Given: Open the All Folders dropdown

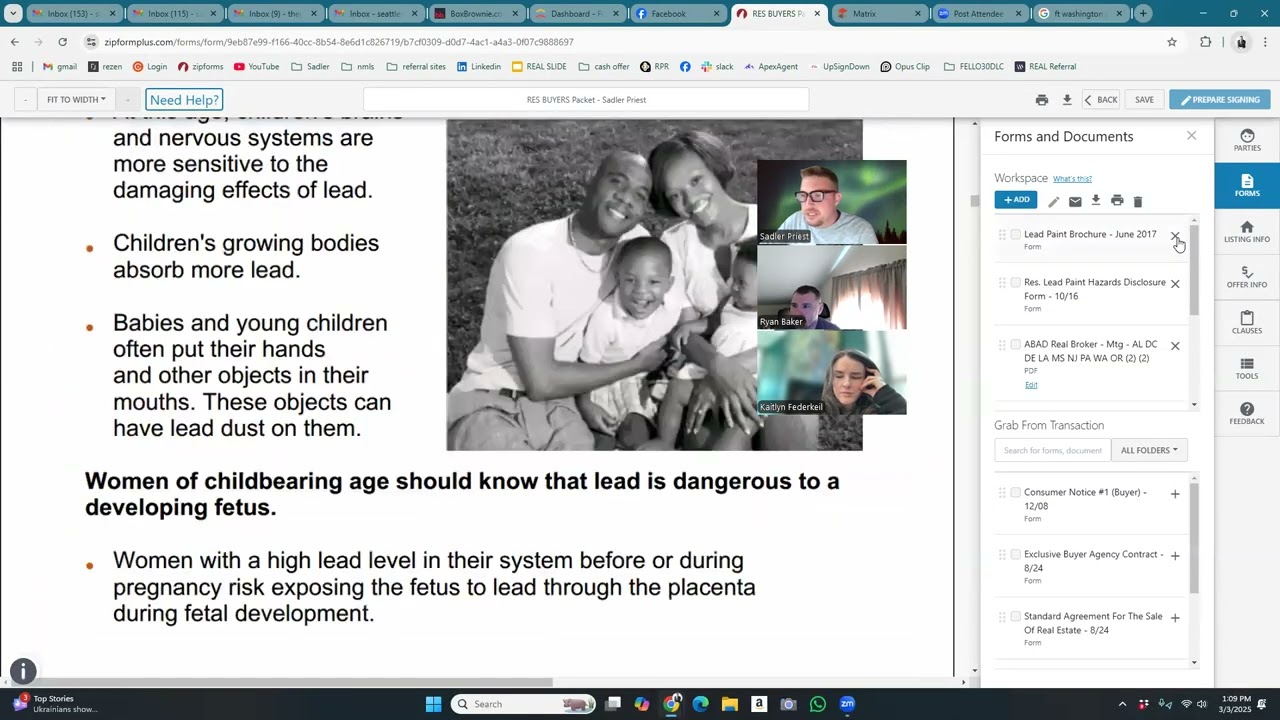Looking at the screenshot, I should point(1149,450).
